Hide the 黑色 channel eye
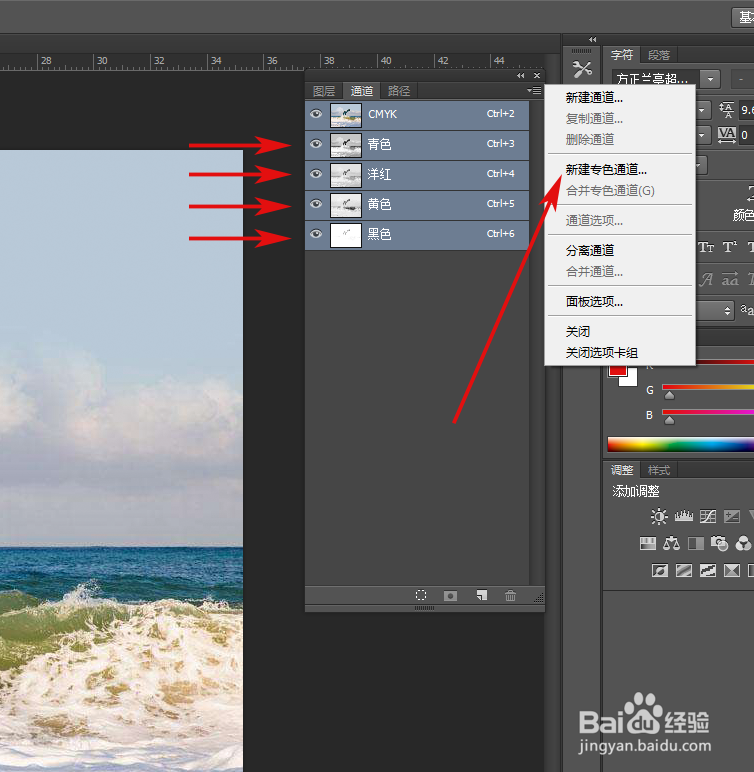Viewport: 754px width, 772px height. click(316, 234)
